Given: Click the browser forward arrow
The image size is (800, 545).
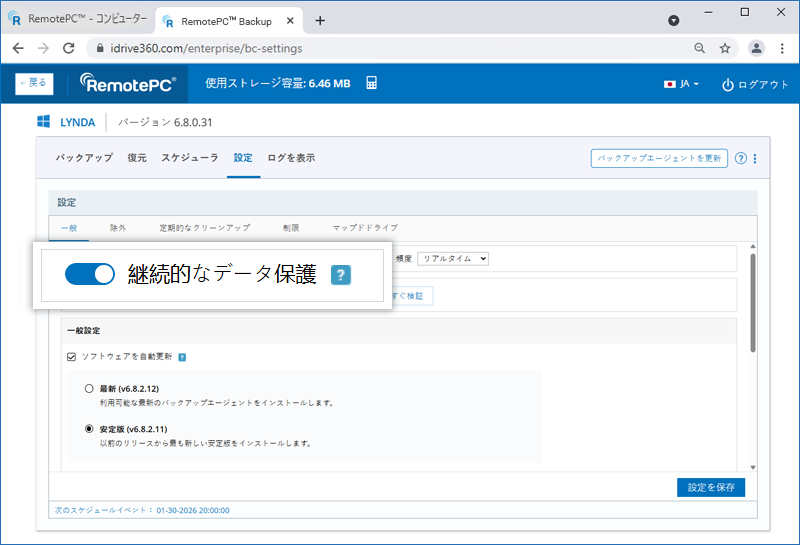Looking at the screenshot, I should coord(44,48).
